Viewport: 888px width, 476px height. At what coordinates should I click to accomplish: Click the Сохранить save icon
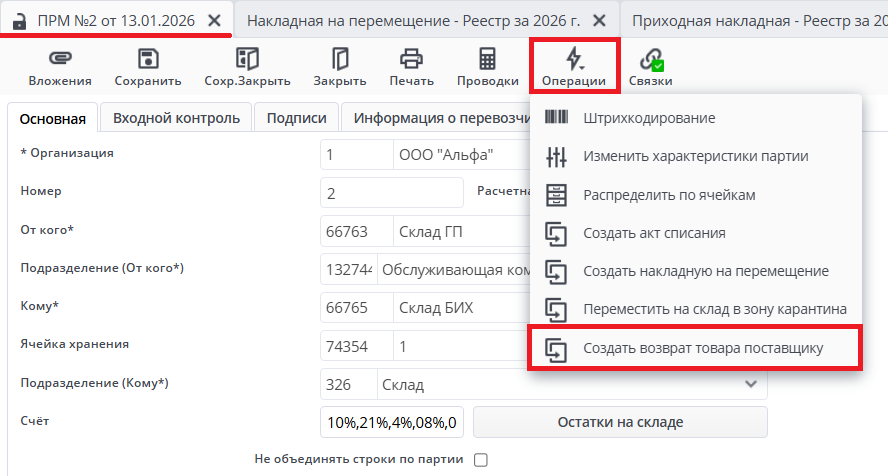(148, 59)
